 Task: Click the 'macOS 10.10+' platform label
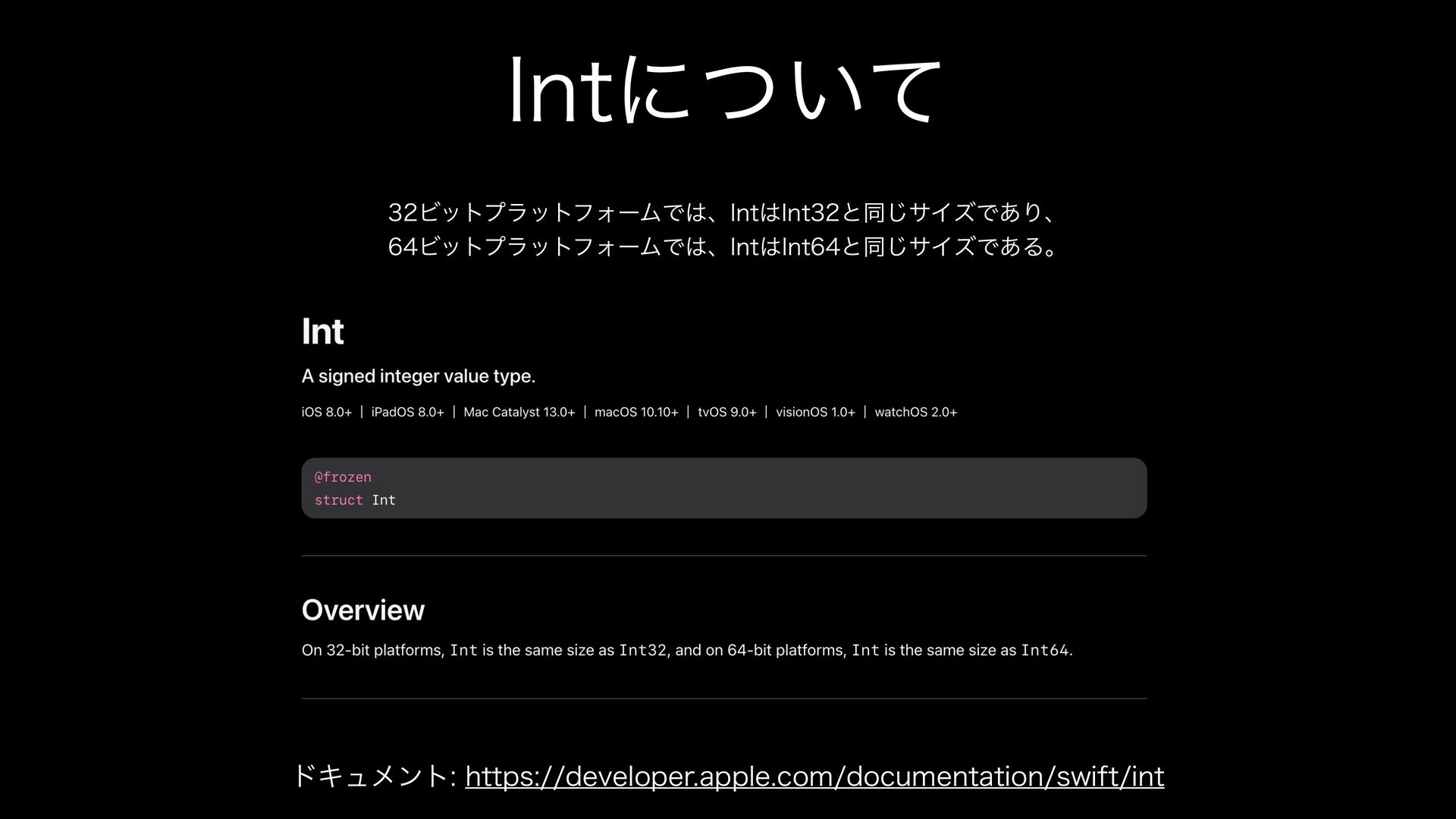pyautogui.click(x=636, y=413)
